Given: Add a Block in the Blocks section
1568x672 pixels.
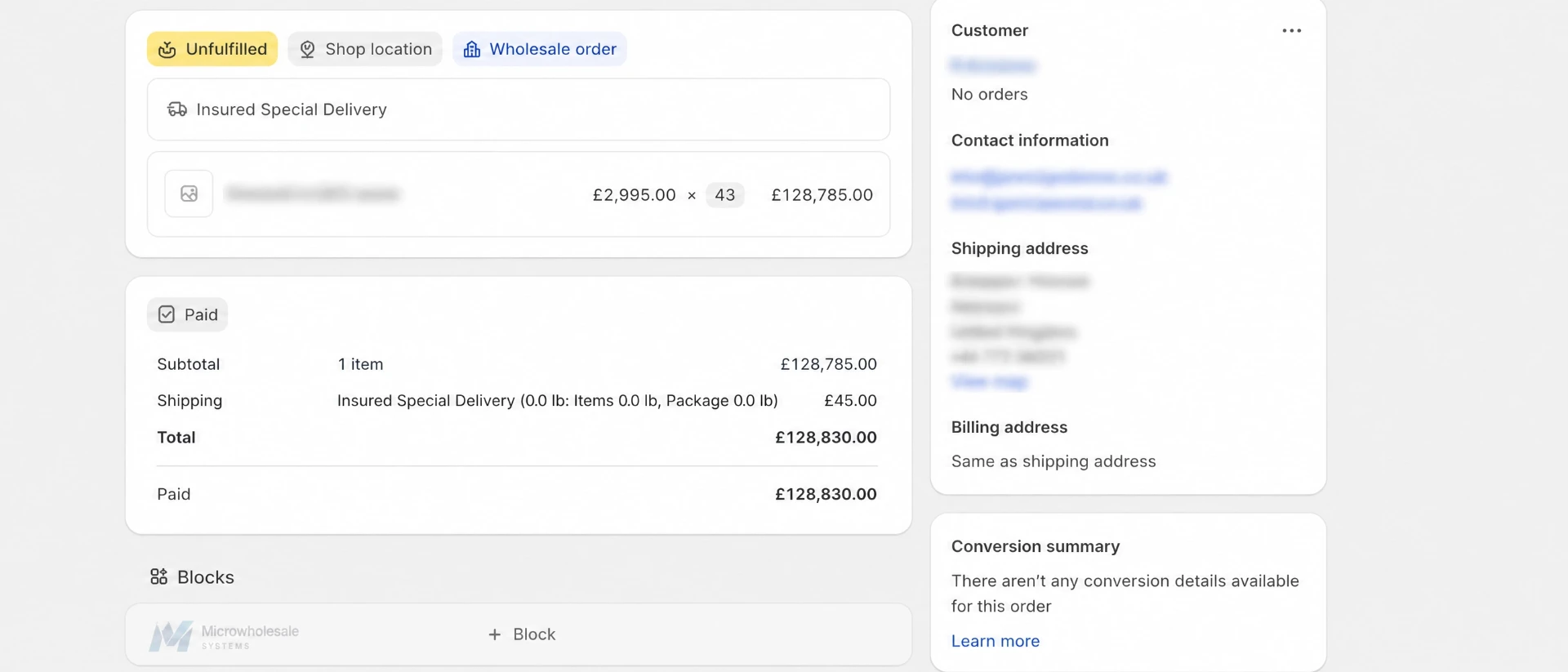Looking at the screenshot, I should [522, 634].
